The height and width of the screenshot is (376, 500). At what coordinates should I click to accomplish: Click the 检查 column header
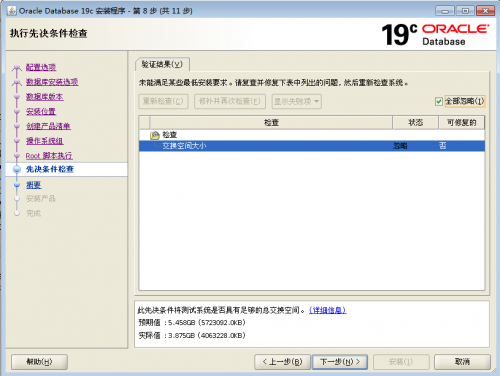271,123
